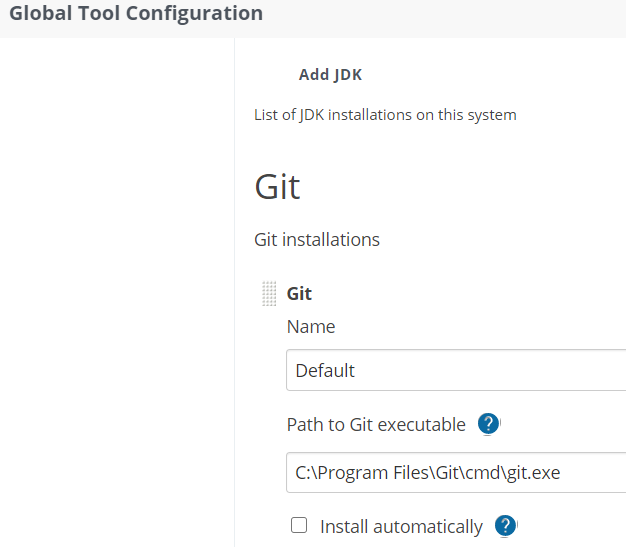Click the List of JDK installations text
The image size is (626, 547).
coord(385,114)
